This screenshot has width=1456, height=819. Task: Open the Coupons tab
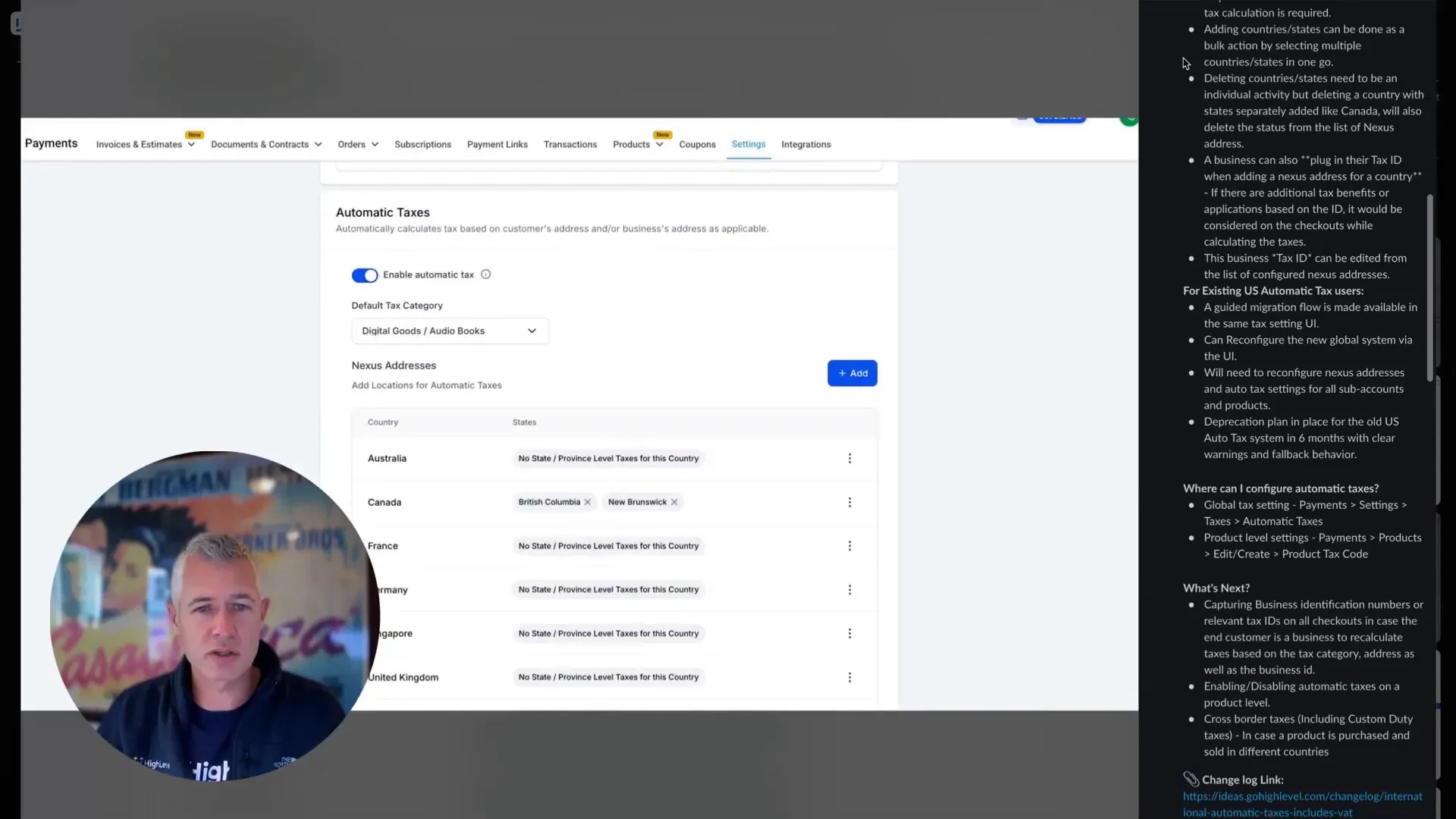697,144
